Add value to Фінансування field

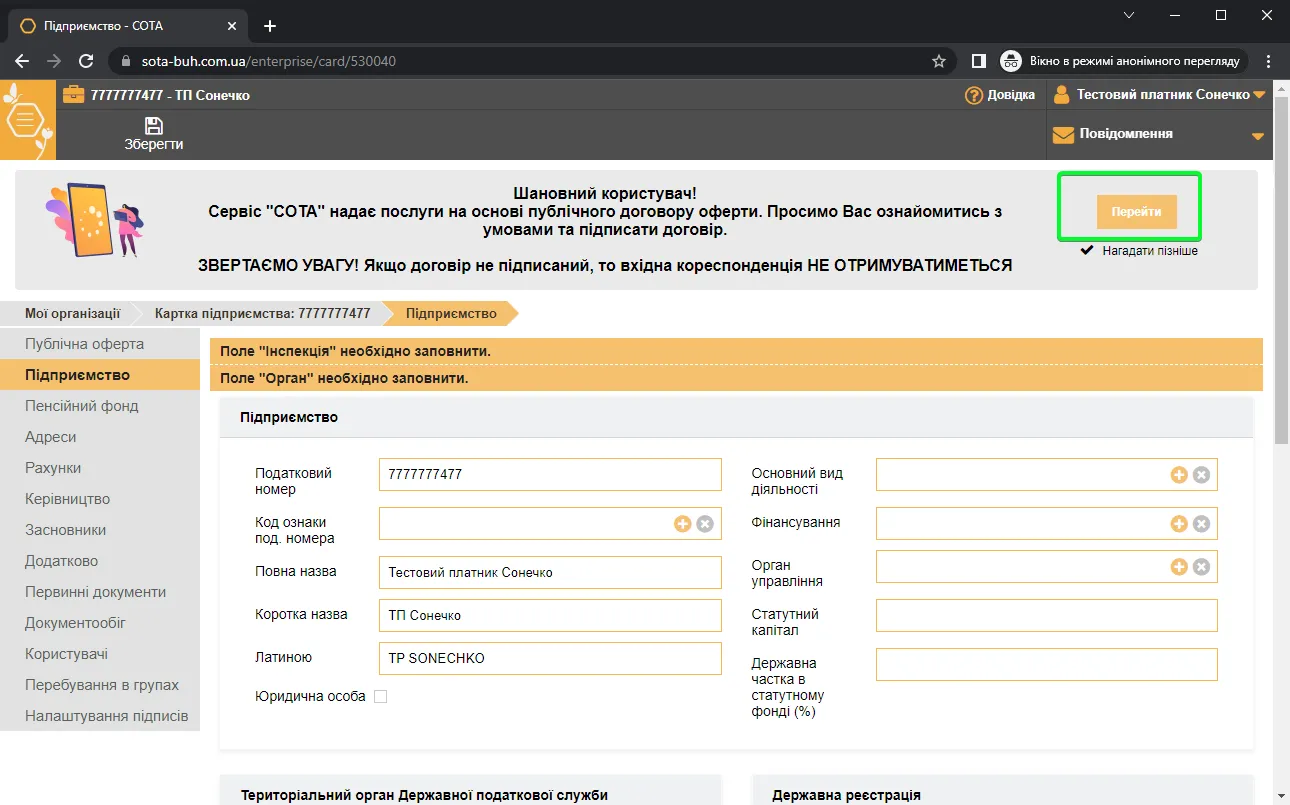point(1179,523)
